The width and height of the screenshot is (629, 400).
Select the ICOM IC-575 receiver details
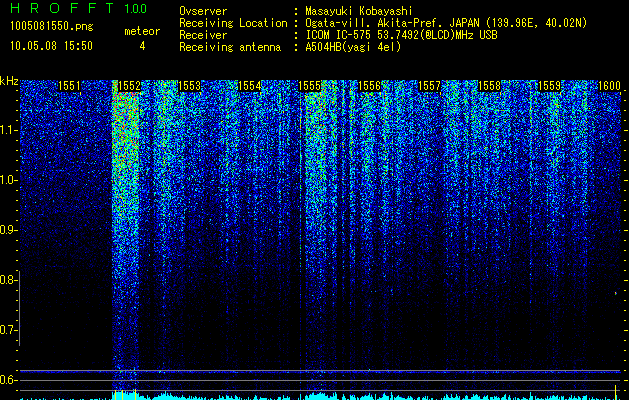tap(401, 35)
